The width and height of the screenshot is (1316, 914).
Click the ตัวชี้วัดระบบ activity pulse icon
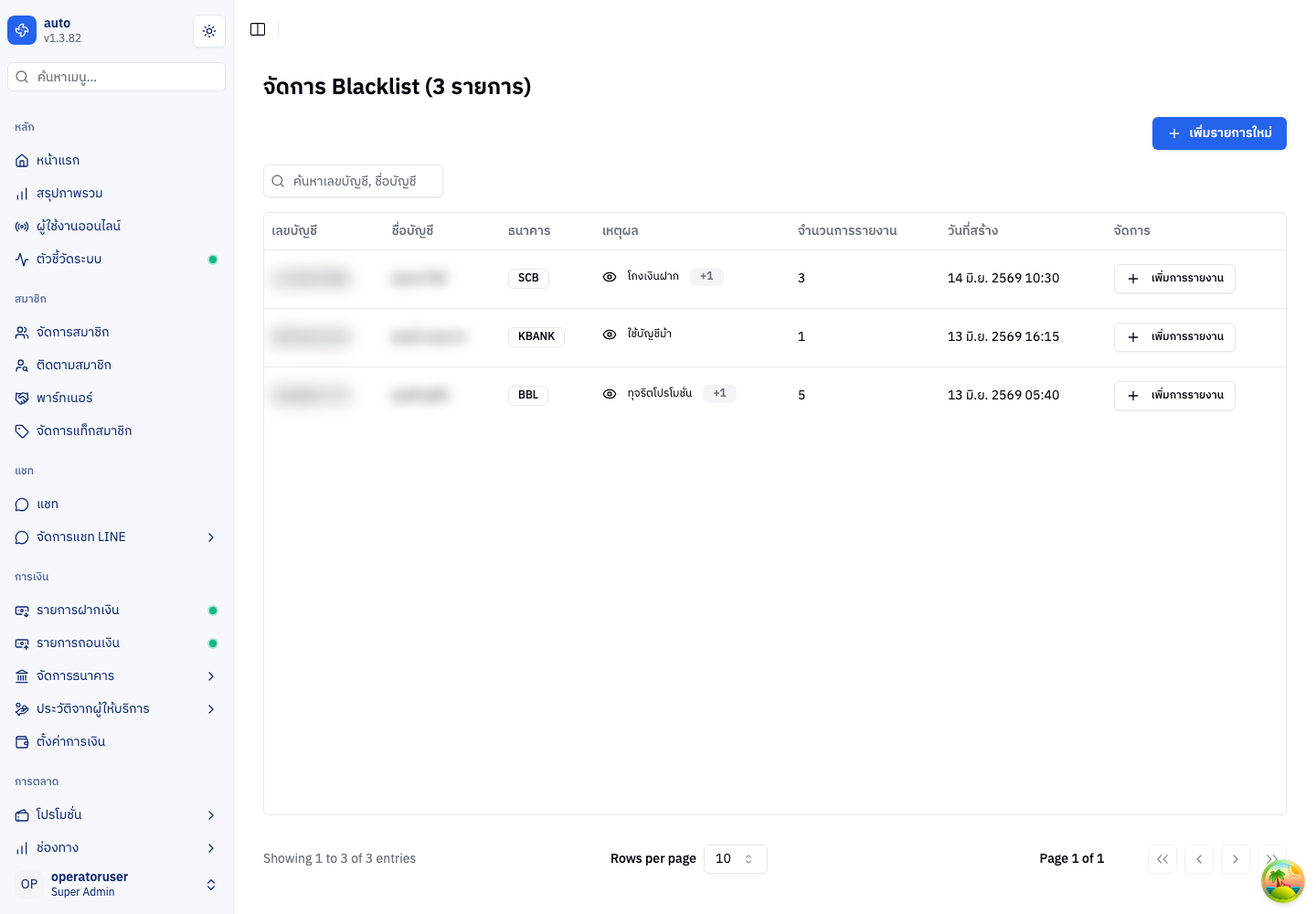coord(22,259)
